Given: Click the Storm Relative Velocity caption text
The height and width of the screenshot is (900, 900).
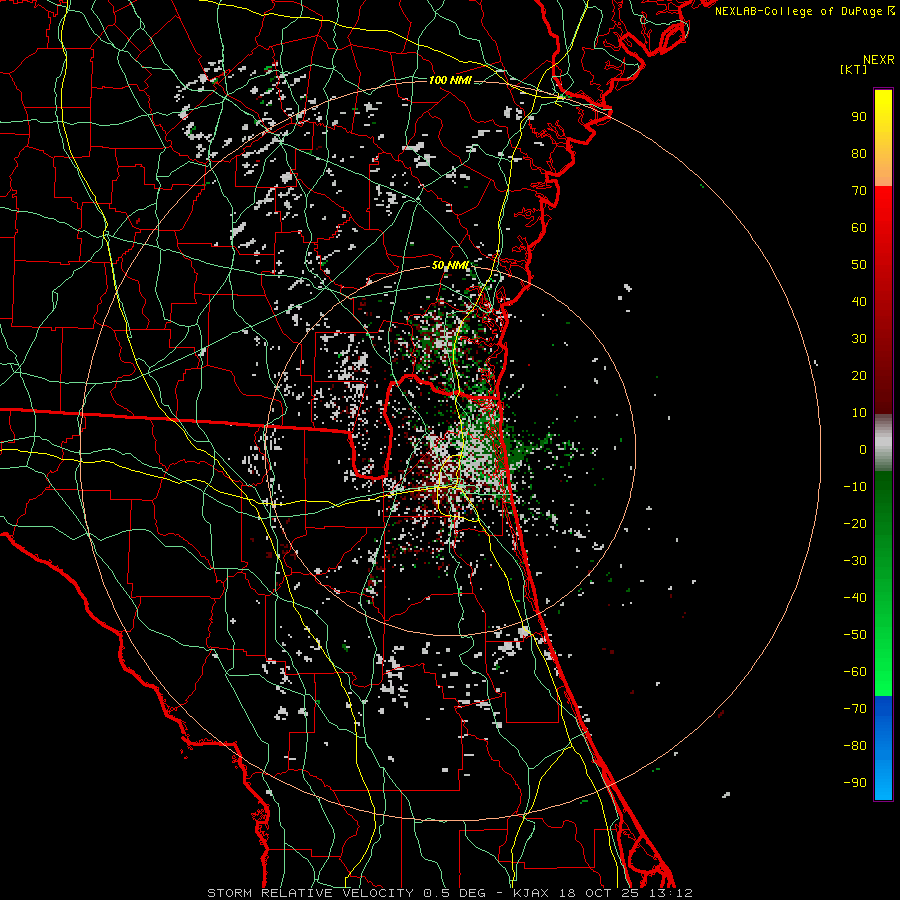Looking at the screenshot, I should 450,893.
